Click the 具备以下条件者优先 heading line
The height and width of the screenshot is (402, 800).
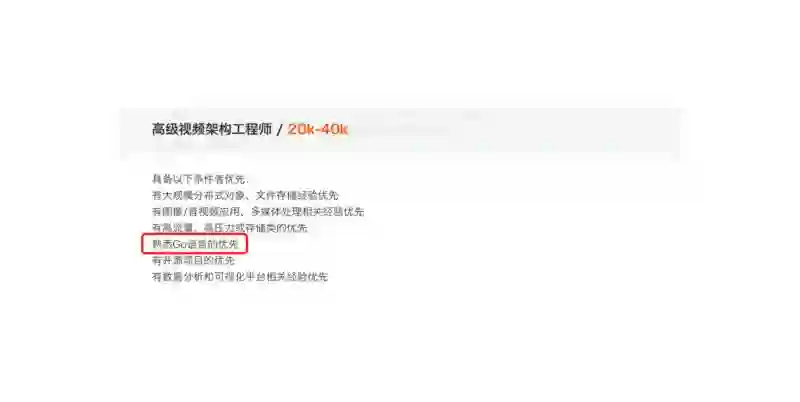[x=200, y=179]
